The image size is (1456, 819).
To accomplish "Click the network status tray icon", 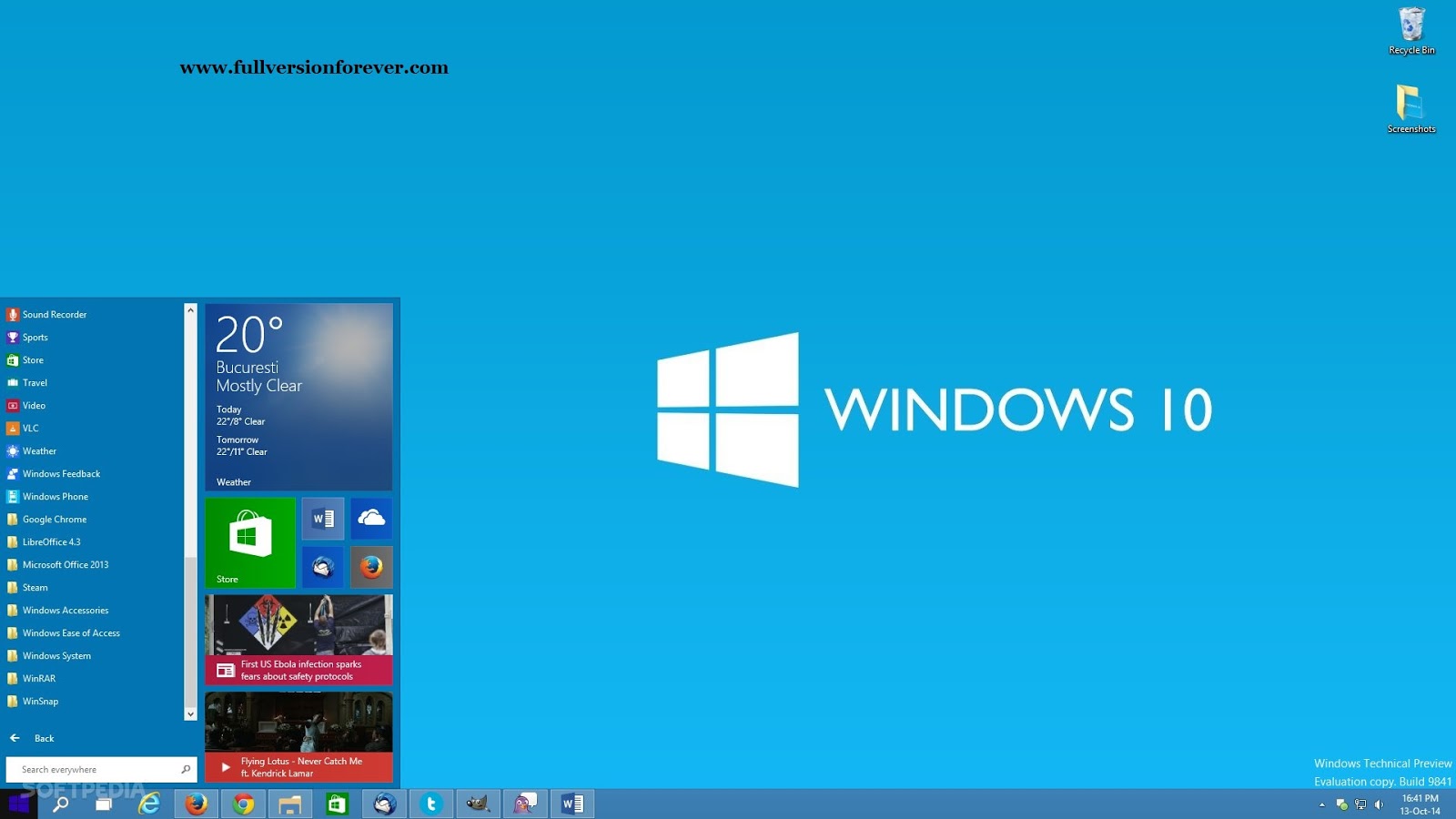I will click(x=1360, y=804).
